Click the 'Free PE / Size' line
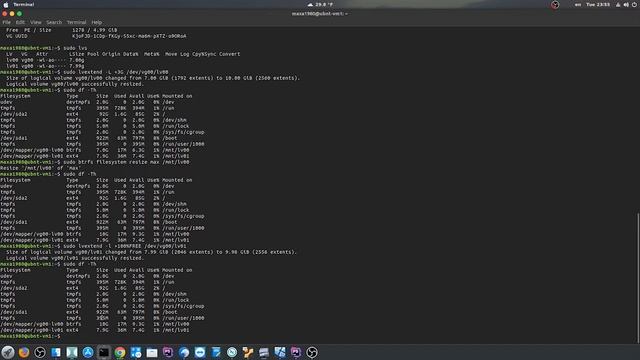Image resolution: width=640 pixels, height=360 pixels. (x=62, y=30)
